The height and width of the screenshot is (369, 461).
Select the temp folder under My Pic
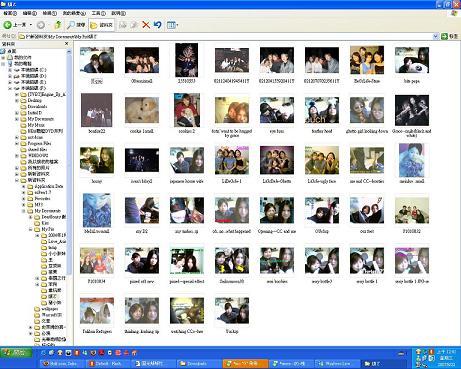pyautogui.click(x=52, y=248)
